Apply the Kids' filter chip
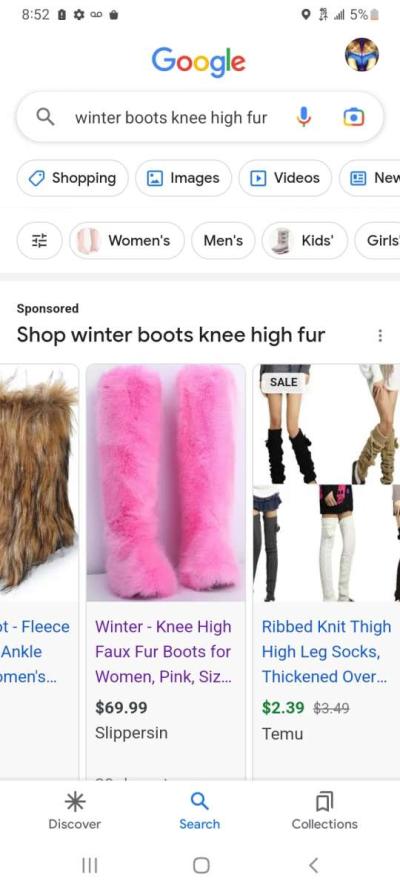The width and height of the screenshot is (400, 889). 304,241
